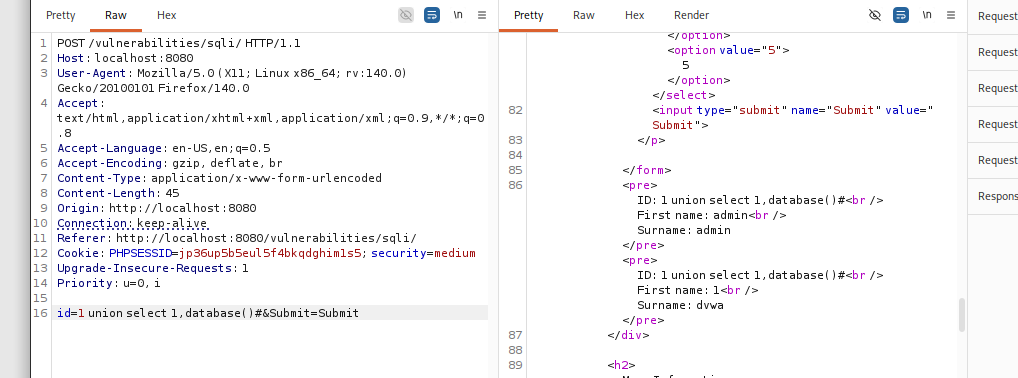Click the Host: localhost:8080 header line
1018x378 pixels.
(125, 58)
